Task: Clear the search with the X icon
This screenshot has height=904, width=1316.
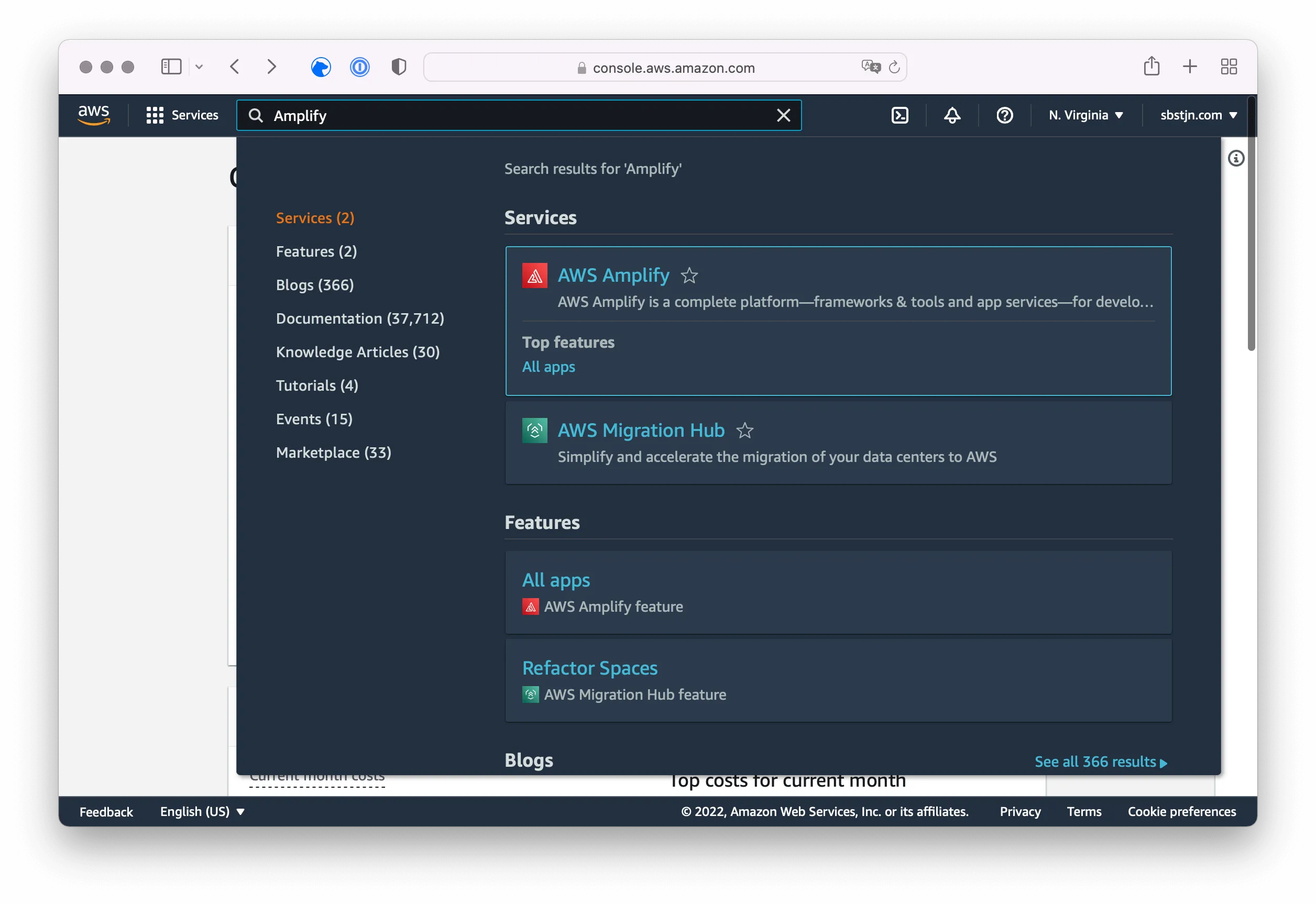Action: coord(784,115)
